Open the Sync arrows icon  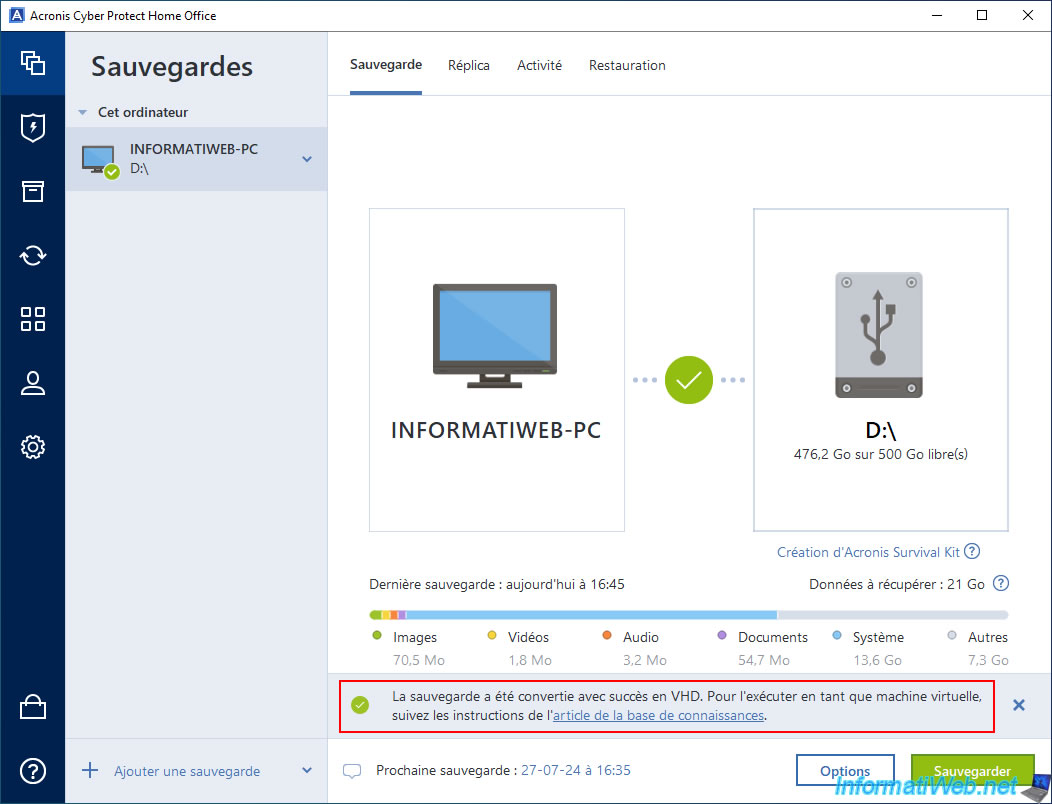click(x=33, y=255)
